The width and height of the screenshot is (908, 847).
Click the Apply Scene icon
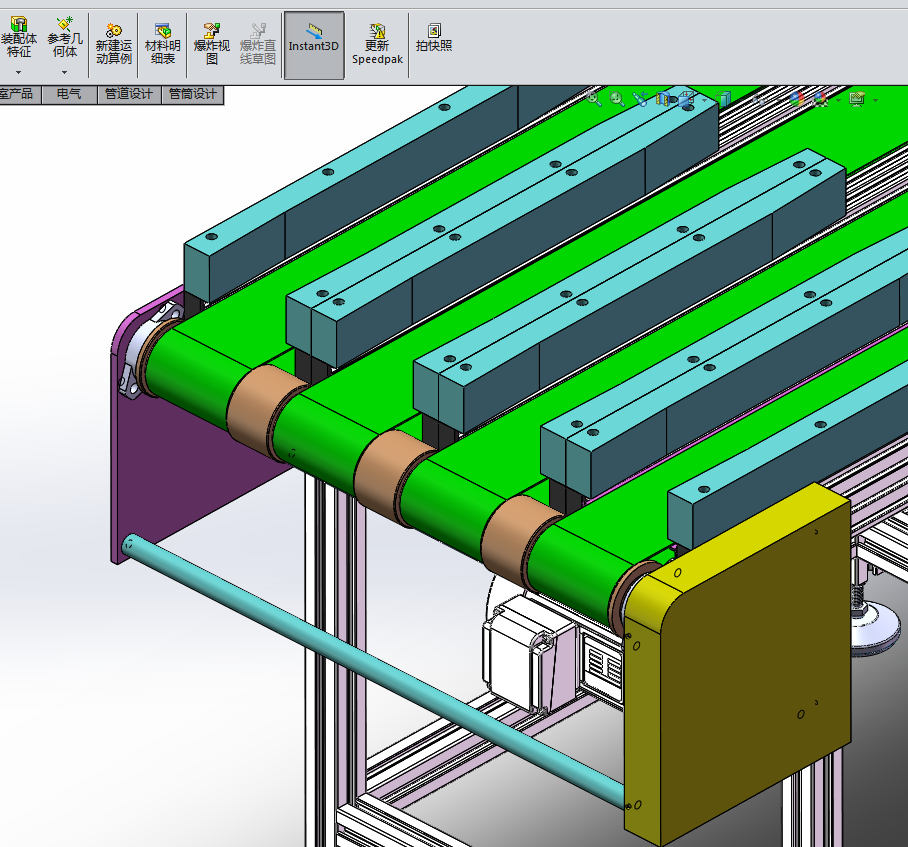click(x=821, y=99)
